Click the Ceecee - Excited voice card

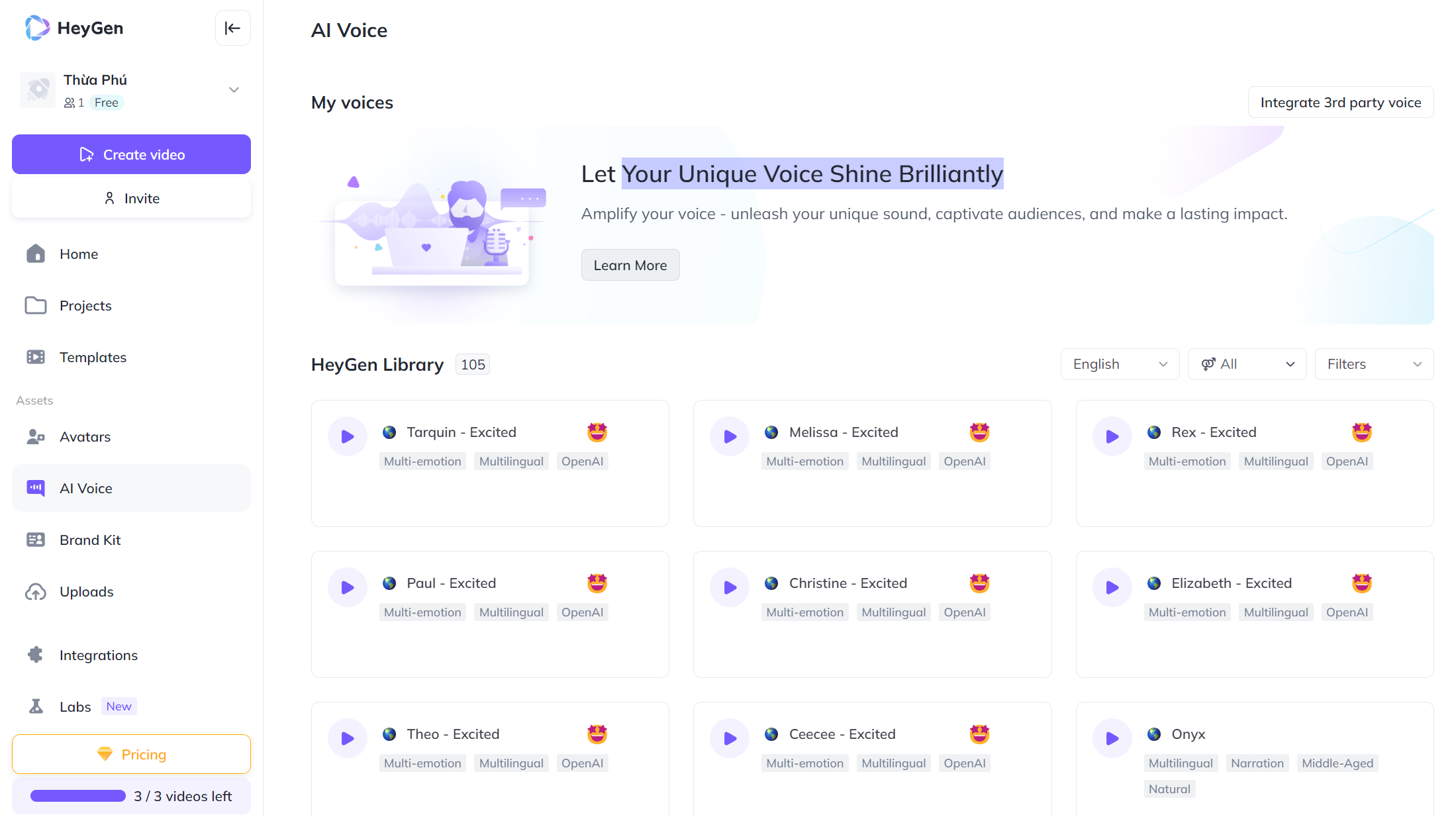click(872, 749)
